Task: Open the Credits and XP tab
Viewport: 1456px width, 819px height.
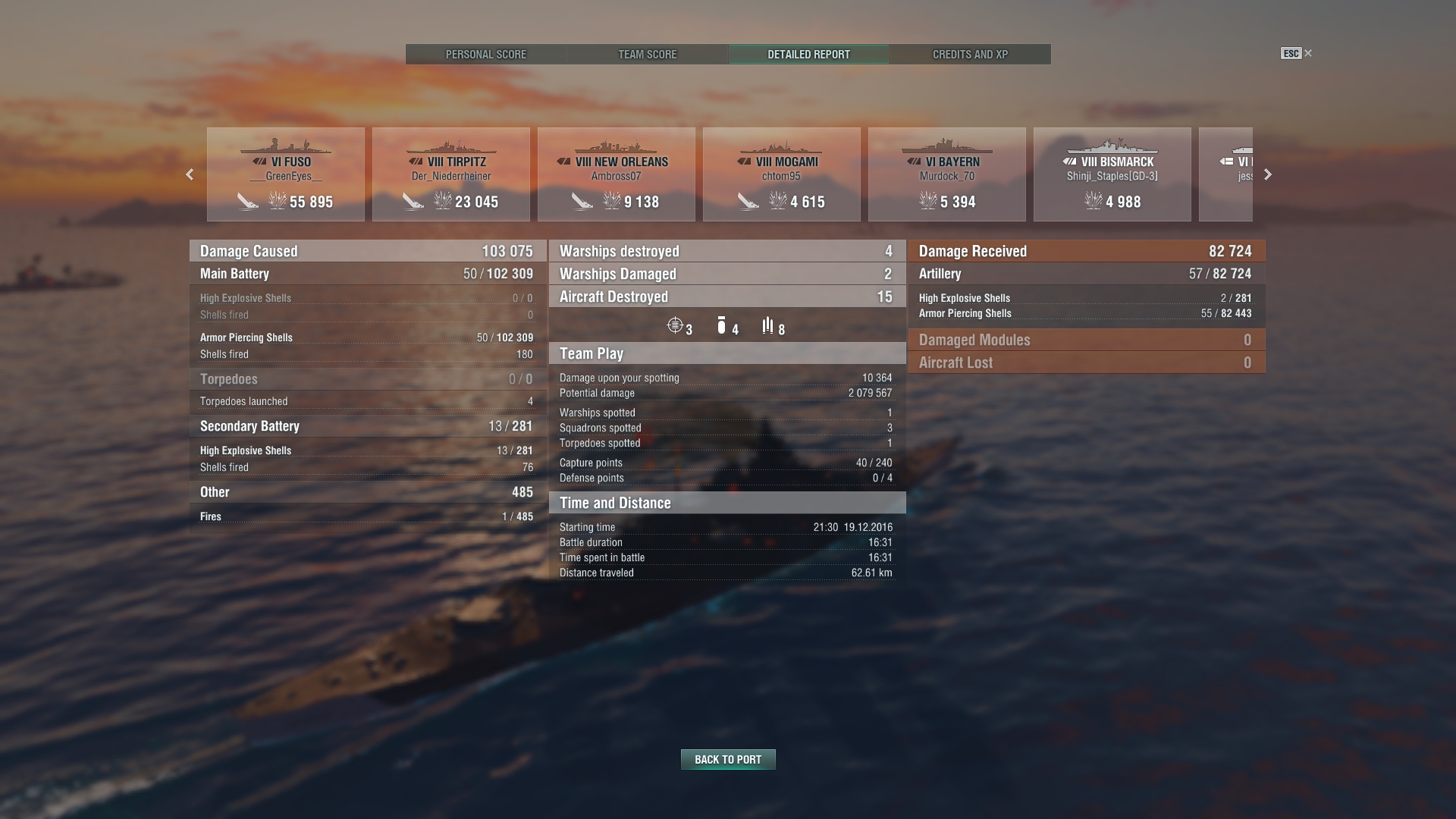Action: 970,55
